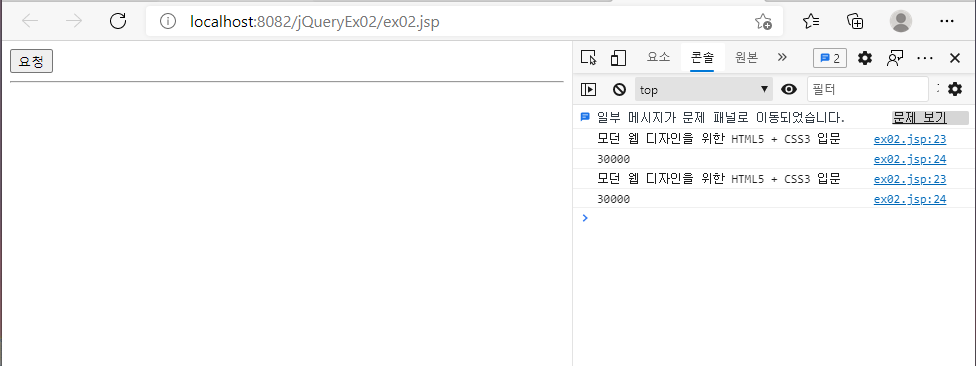Open the Favorites list icon

(810, 22)
